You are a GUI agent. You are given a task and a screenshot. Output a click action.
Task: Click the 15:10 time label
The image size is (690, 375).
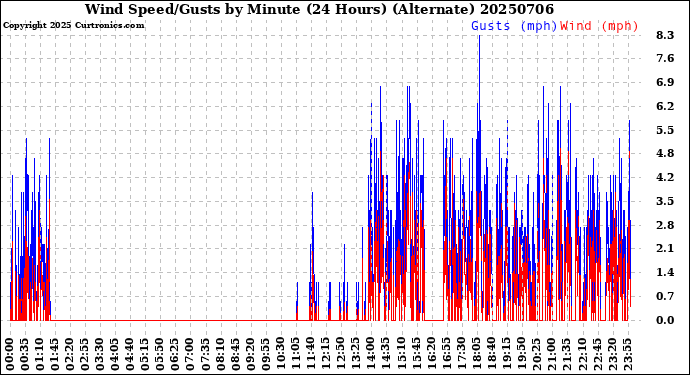click(401, 354)
